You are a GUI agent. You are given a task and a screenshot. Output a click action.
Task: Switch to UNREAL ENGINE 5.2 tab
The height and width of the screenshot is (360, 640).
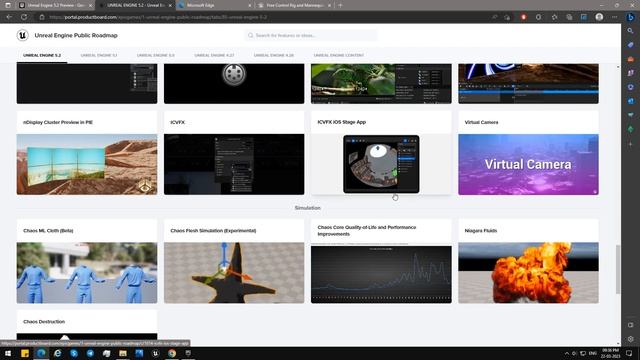tap(42, 55)
